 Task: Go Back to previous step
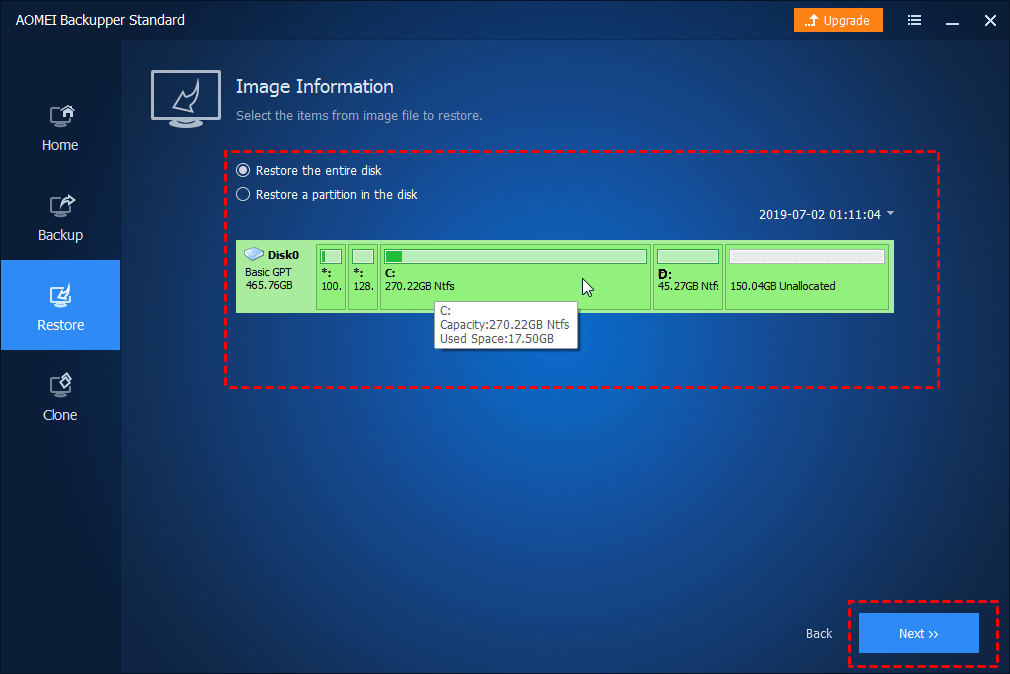pyautogui.click(x=819, y=633)
